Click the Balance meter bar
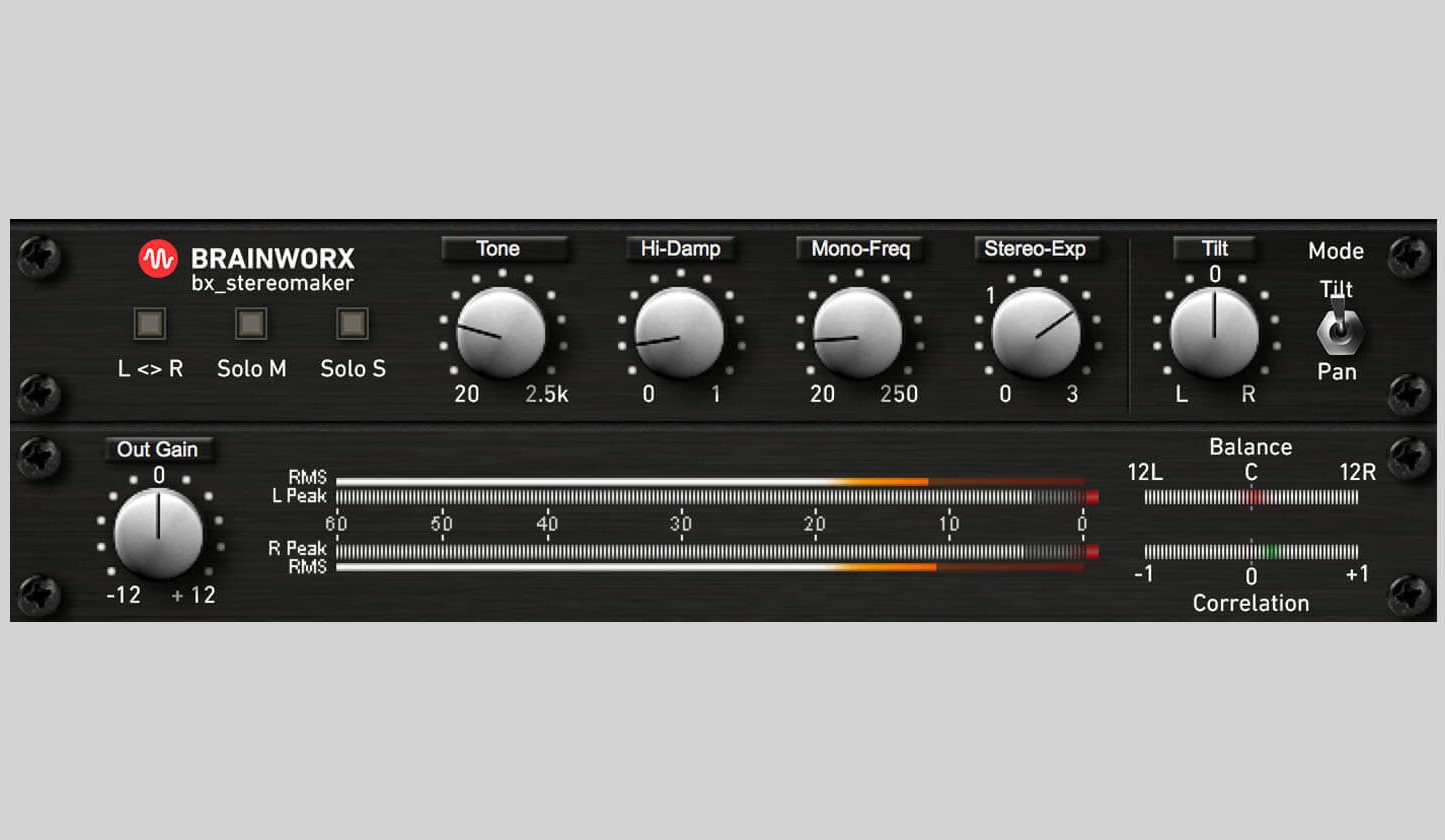Image resolution: width=1445 pixels, height=840 pixels. [1251, 497]
